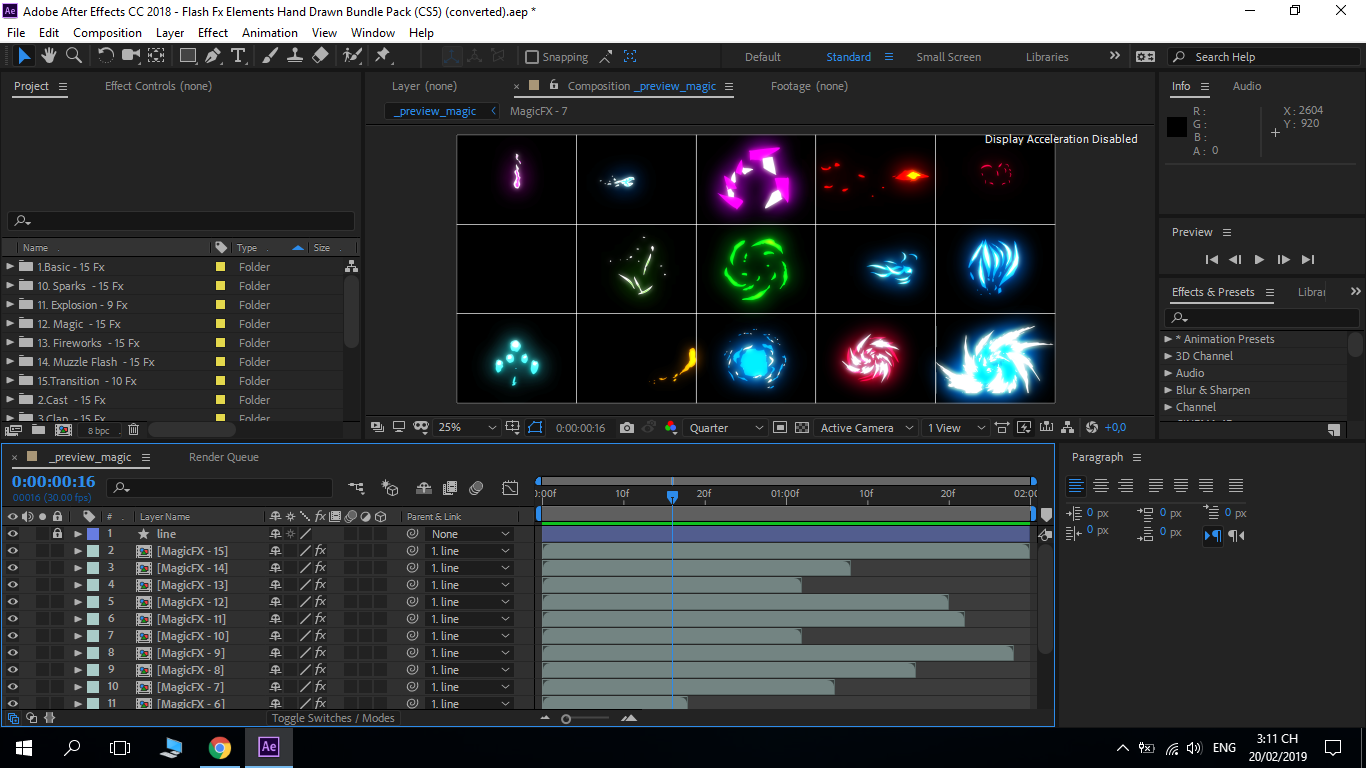This screenshot has height=768, width=1366.
Task: Select the Hand tool
Action: (x=48, y=56)
